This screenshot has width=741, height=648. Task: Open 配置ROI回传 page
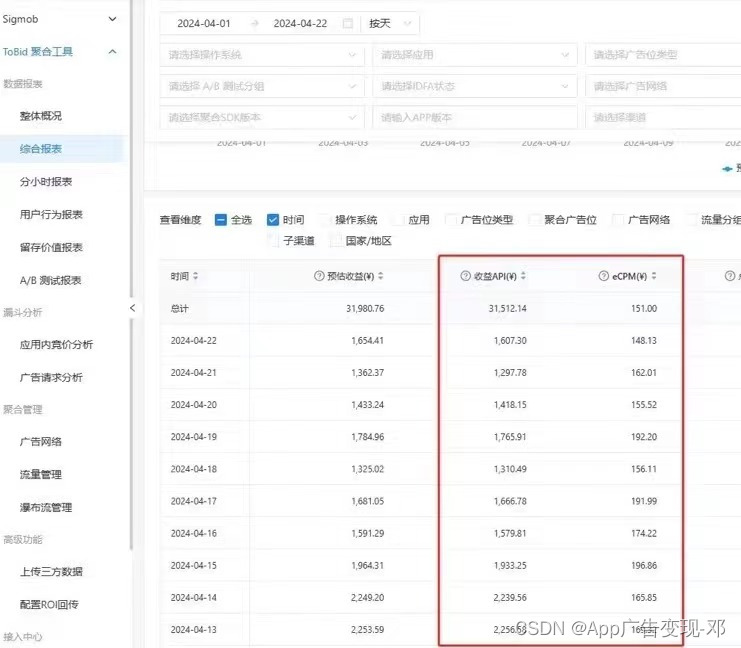(49, 605)
